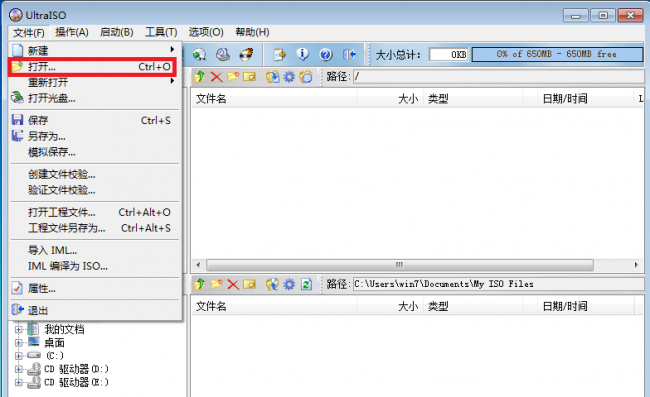Click the image path field showing /

498,77
